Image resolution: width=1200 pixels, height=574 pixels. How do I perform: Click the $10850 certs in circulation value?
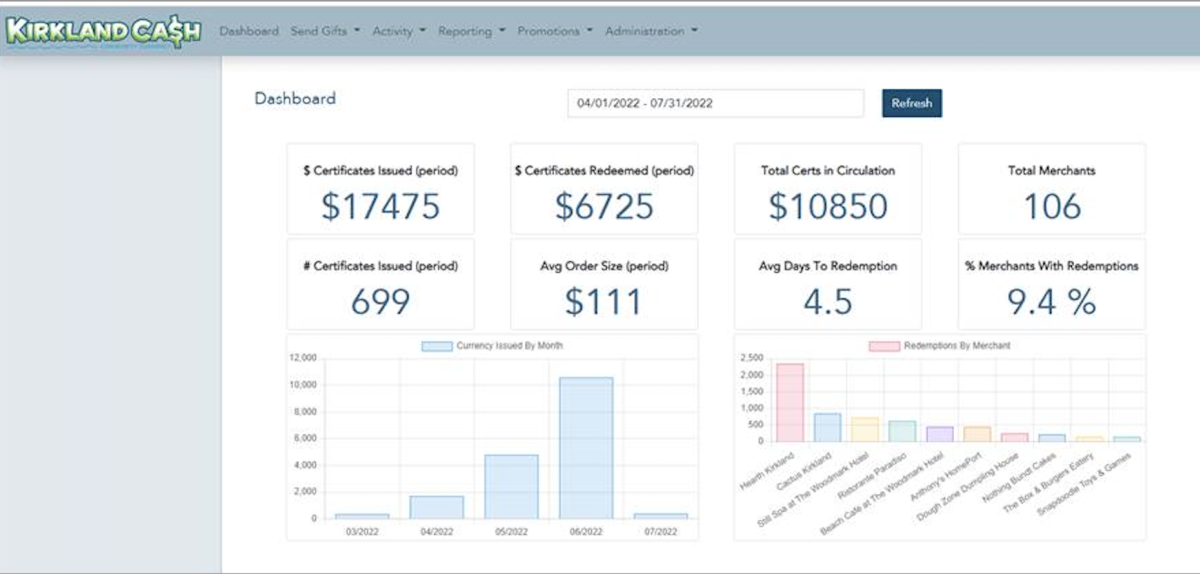pyautogui.click(x=828, y=206)
